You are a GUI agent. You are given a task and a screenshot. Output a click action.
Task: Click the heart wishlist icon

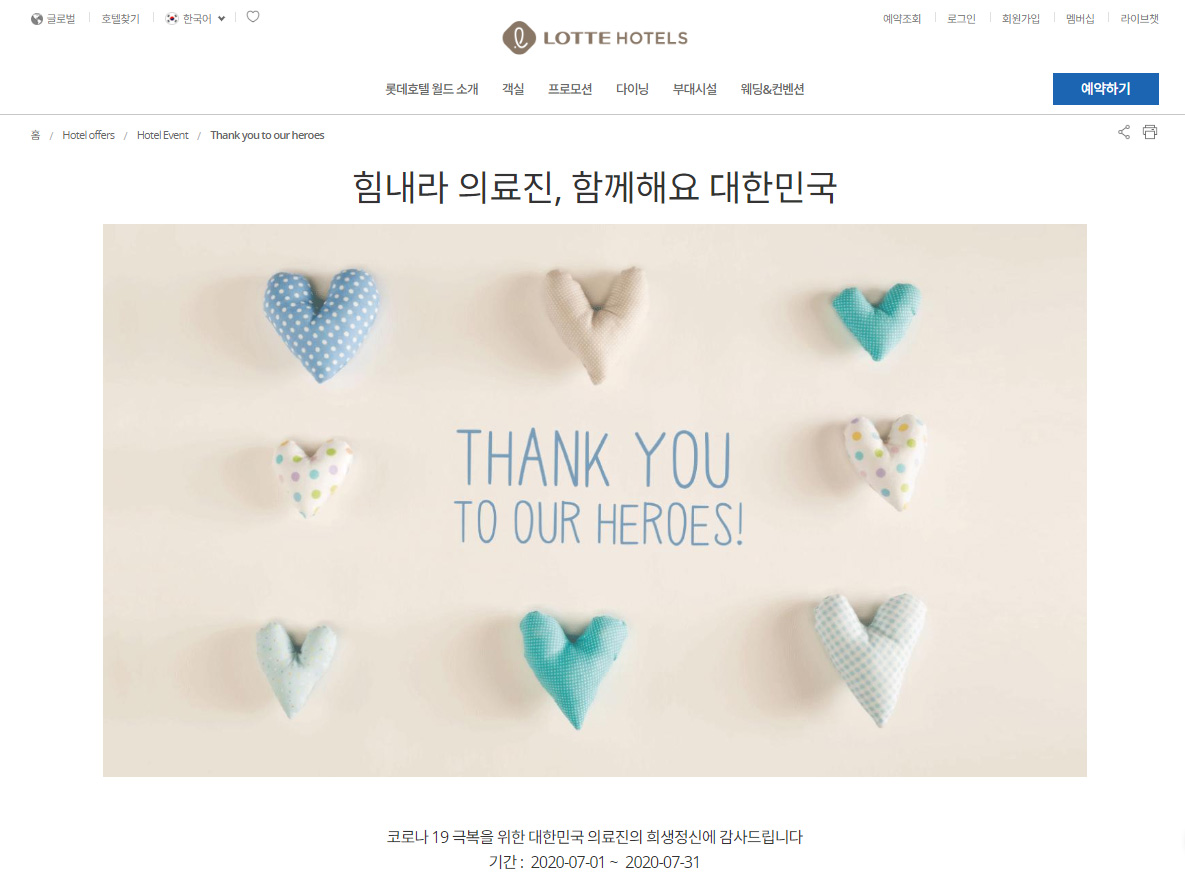click(253, 17)
